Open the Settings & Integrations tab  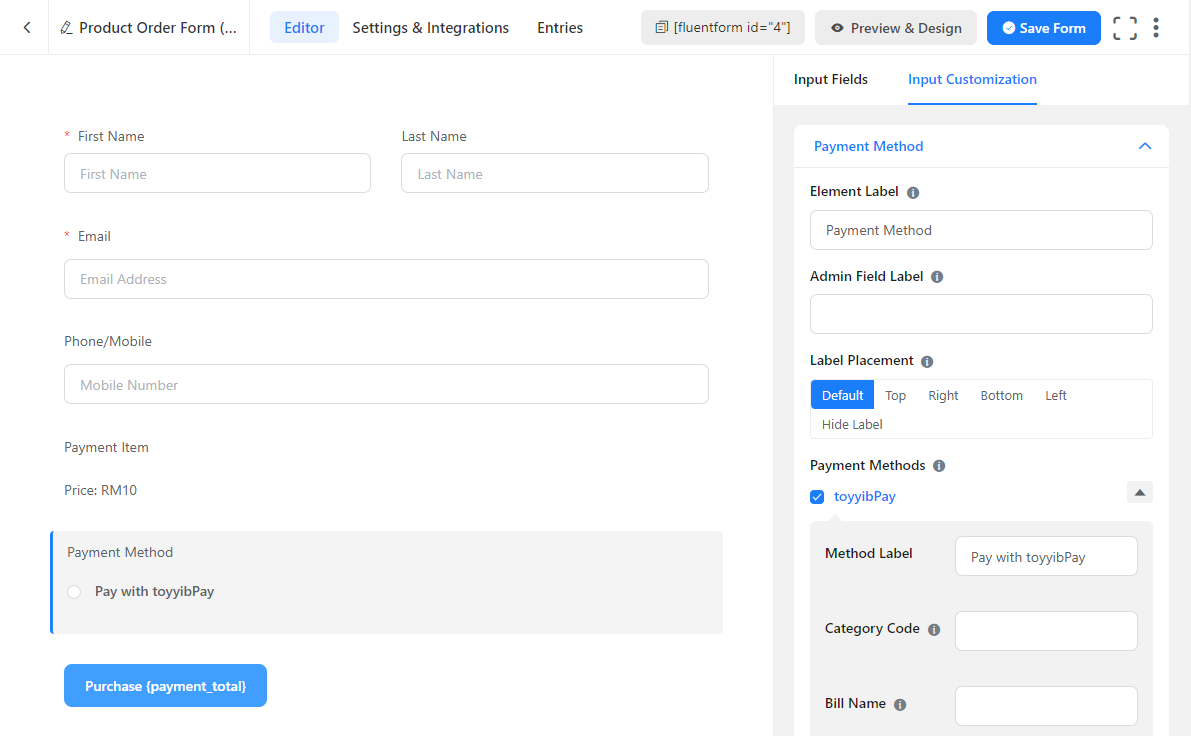coord(430,28)
